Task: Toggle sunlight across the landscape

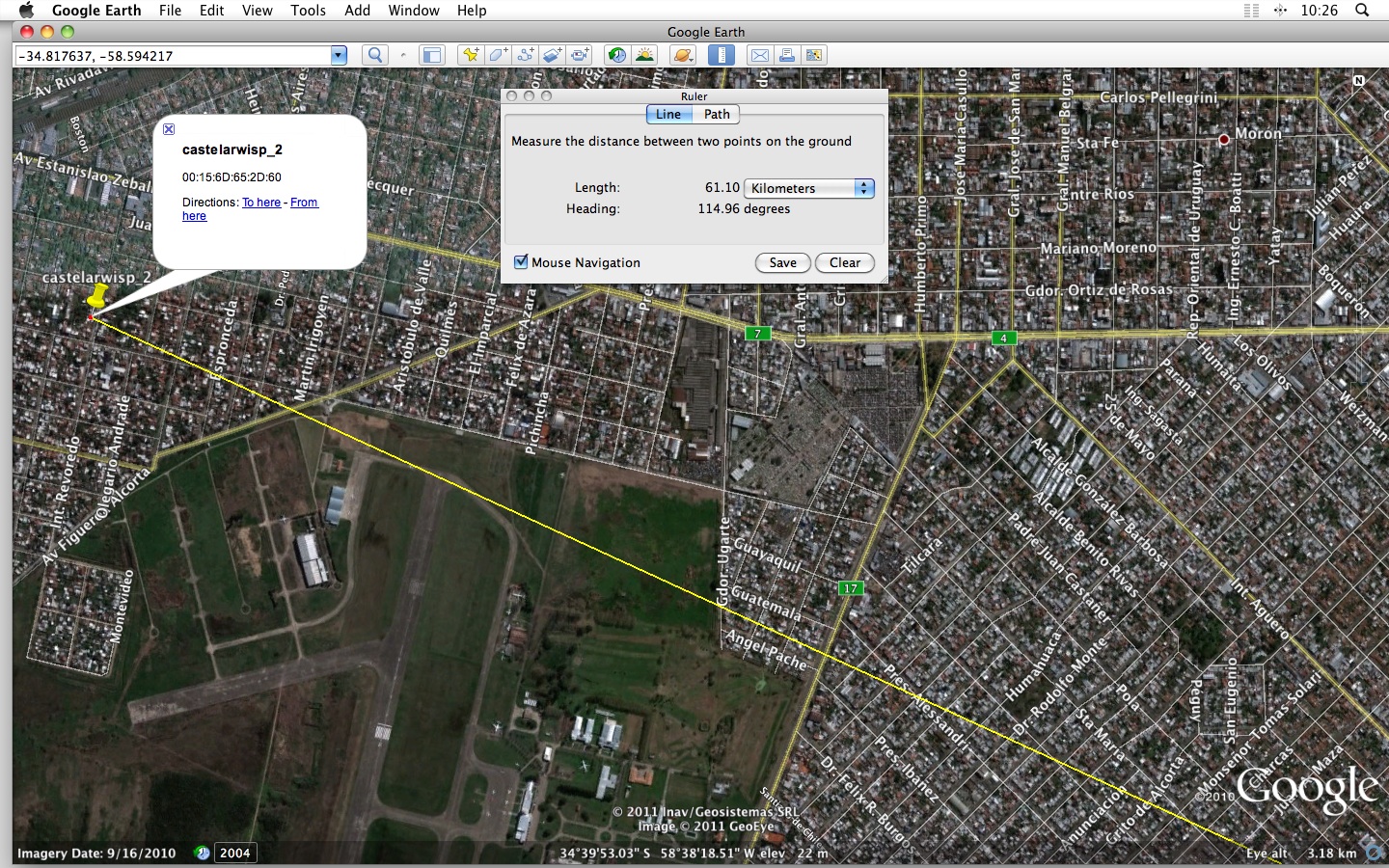Action: click(x=644, y=55)
